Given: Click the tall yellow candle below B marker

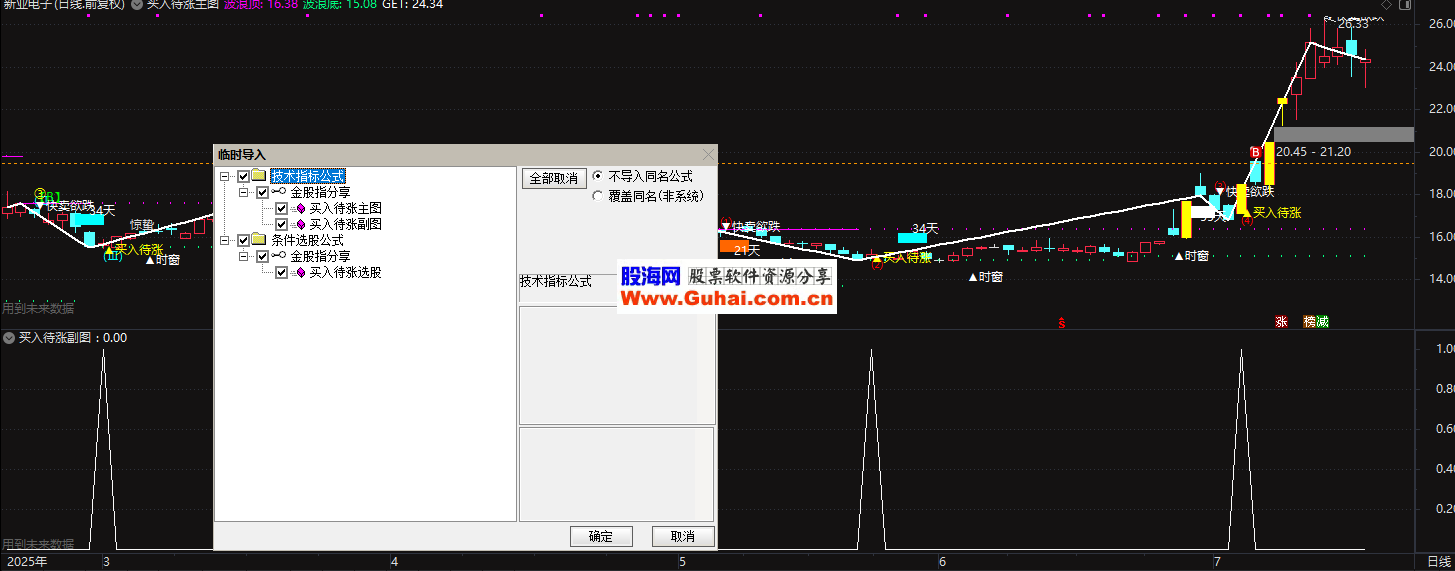Looking at the screenshot, I should [1268, 163].
